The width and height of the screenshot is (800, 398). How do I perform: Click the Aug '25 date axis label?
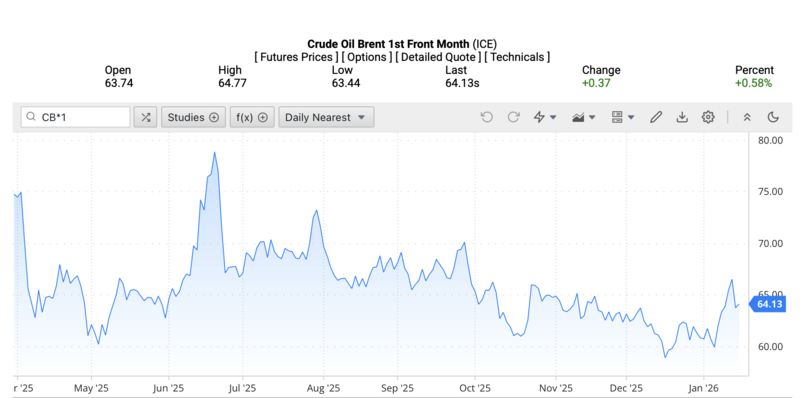(x=323, y=388)
